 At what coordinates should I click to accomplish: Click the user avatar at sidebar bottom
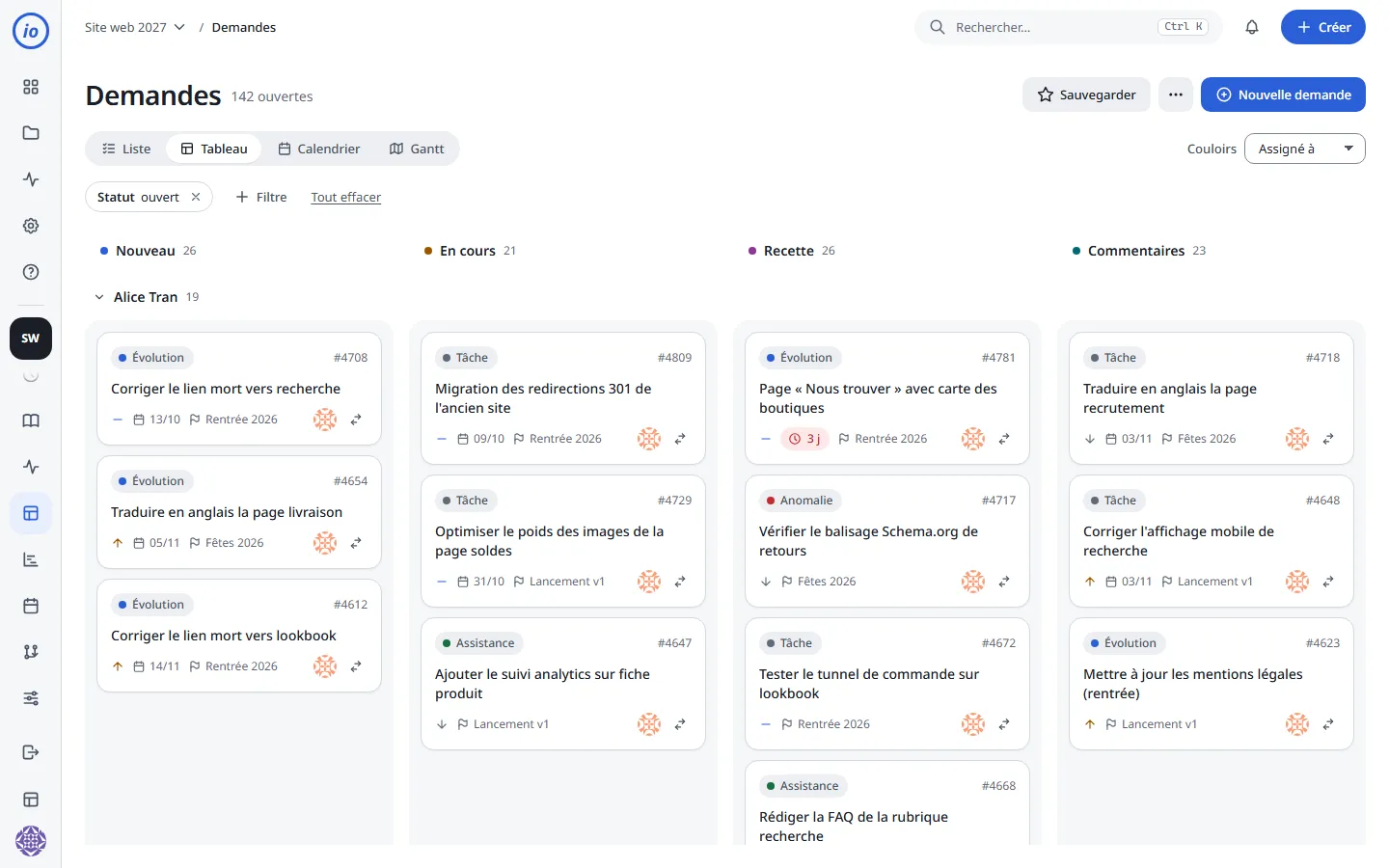[31, 841]
